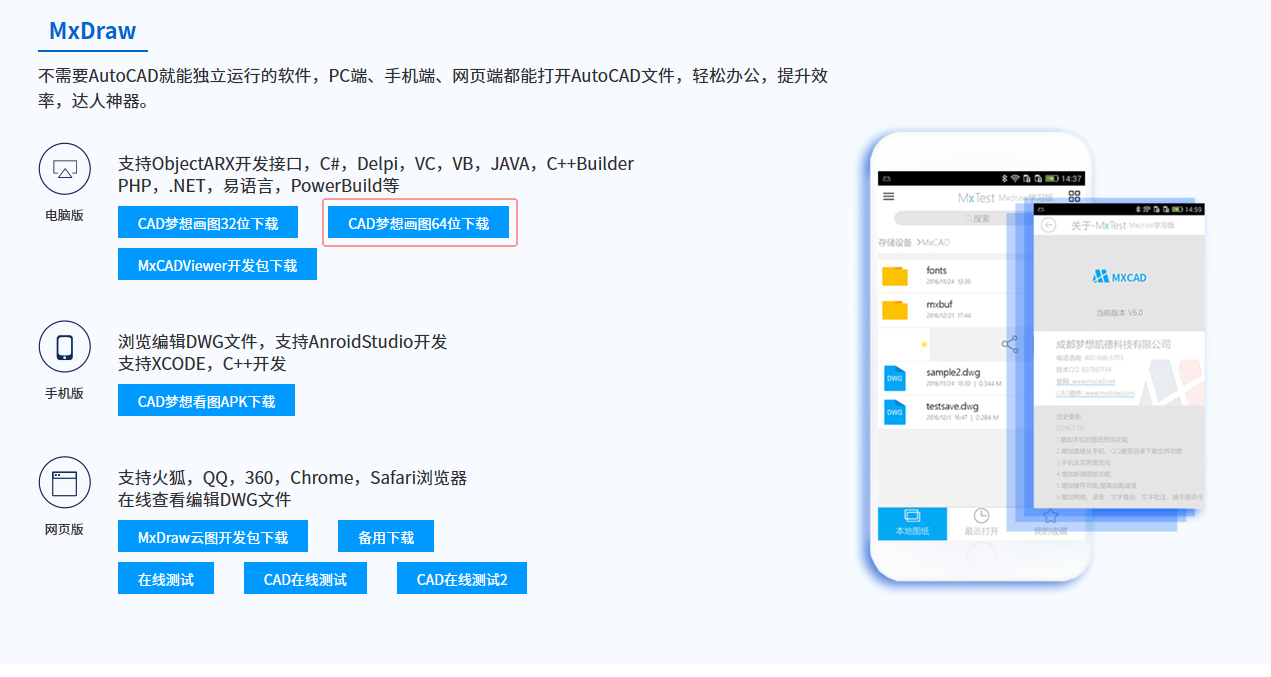Open the mxbuf folder icon
Viewport: 1271px width, 677px height.
coord(895,309)
